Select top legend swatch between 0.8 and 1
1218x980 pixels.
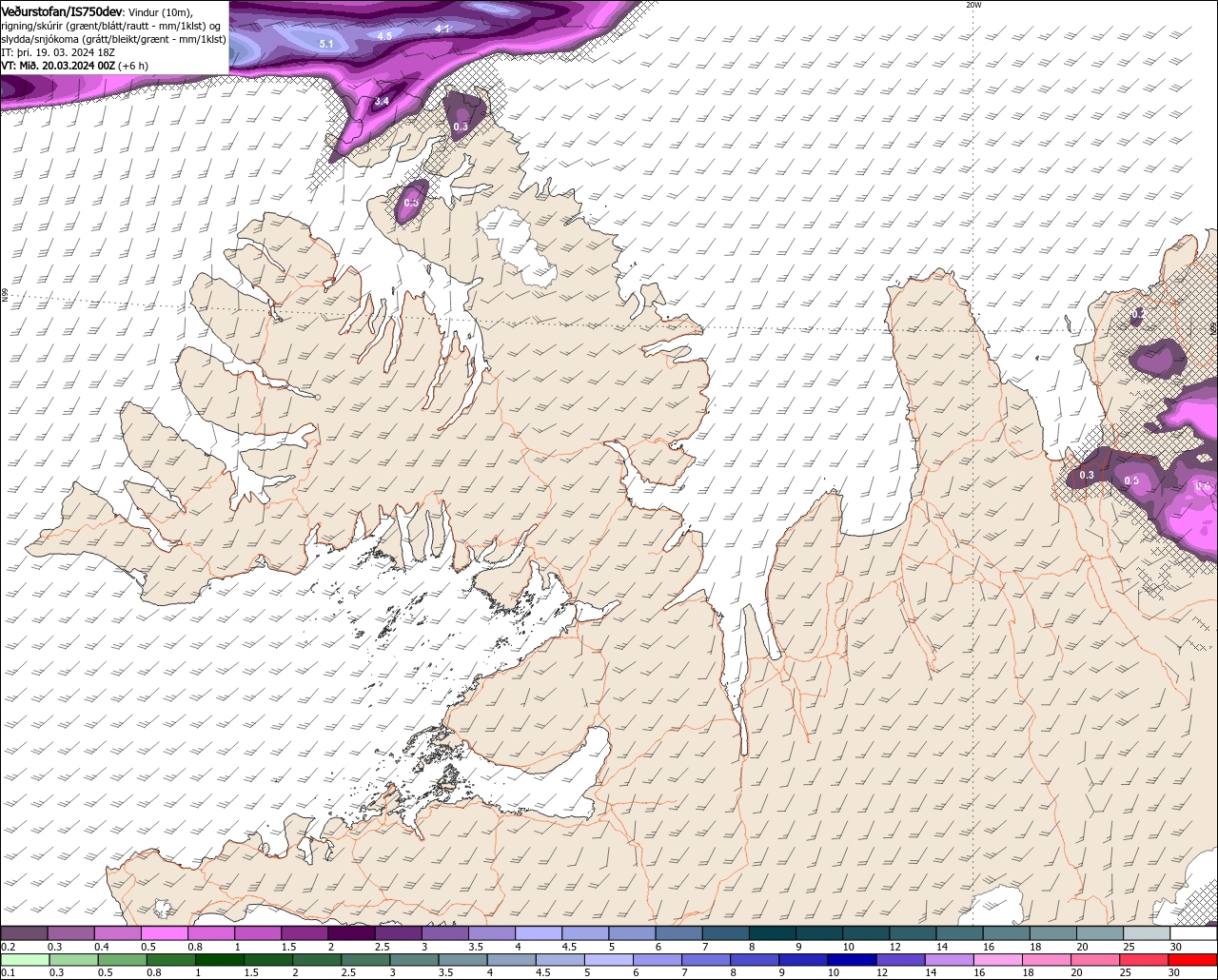(x=211, y=933)
